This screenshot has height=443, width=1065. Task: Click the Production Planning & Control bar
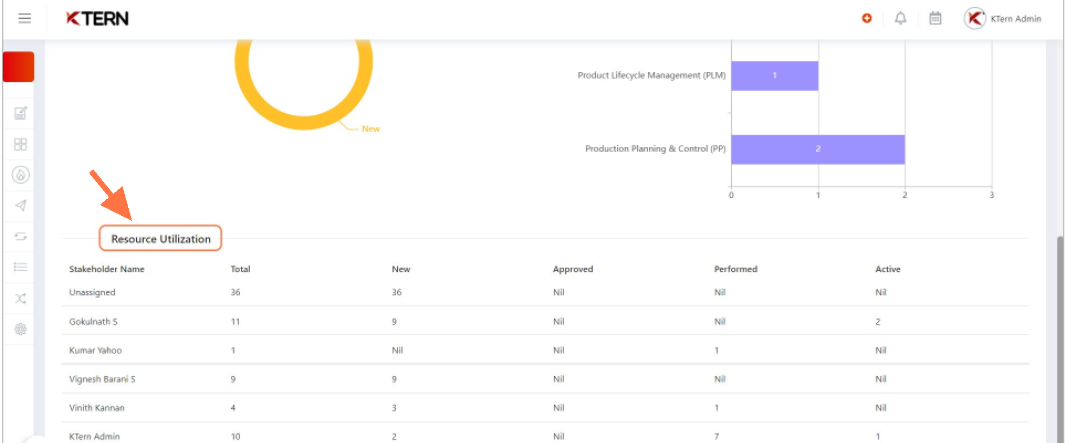point(818,149)
